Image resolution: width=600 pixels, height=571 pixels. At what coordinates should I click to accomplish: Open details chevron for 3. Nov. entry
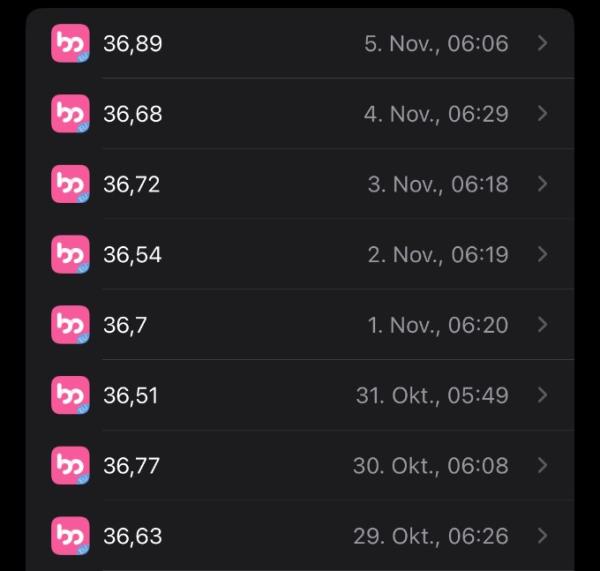pos(542,184)
